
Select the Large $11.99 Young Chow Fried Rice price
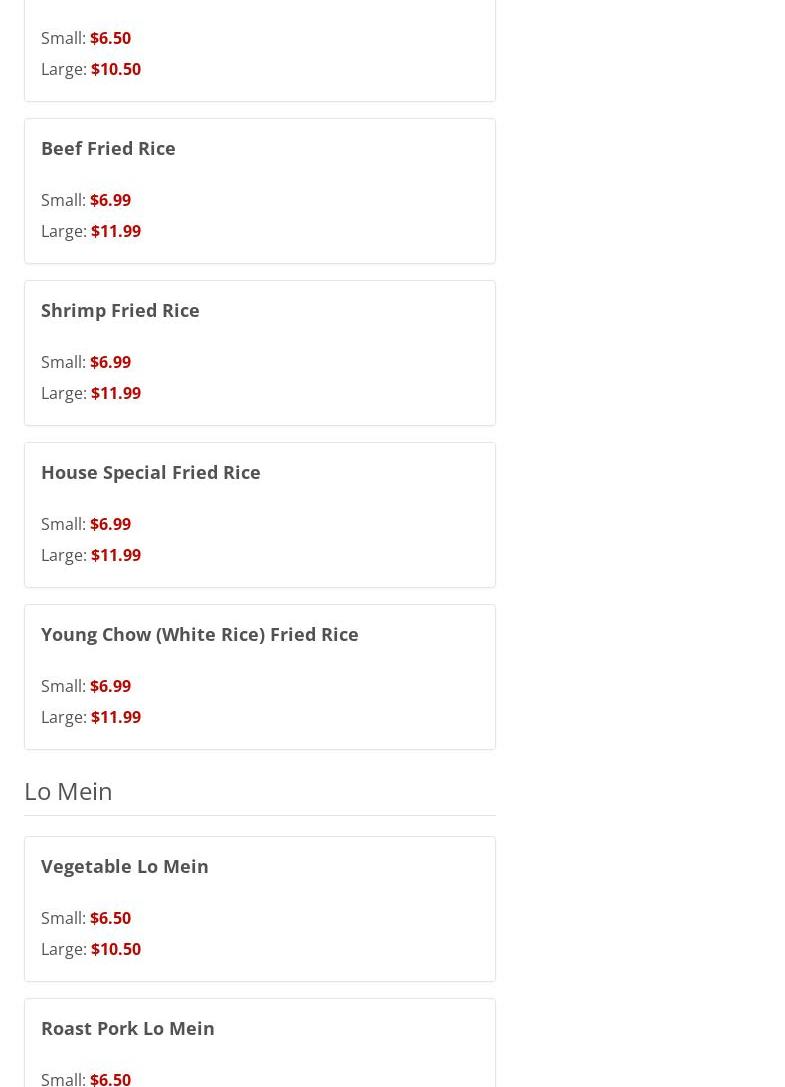(115, 717)
